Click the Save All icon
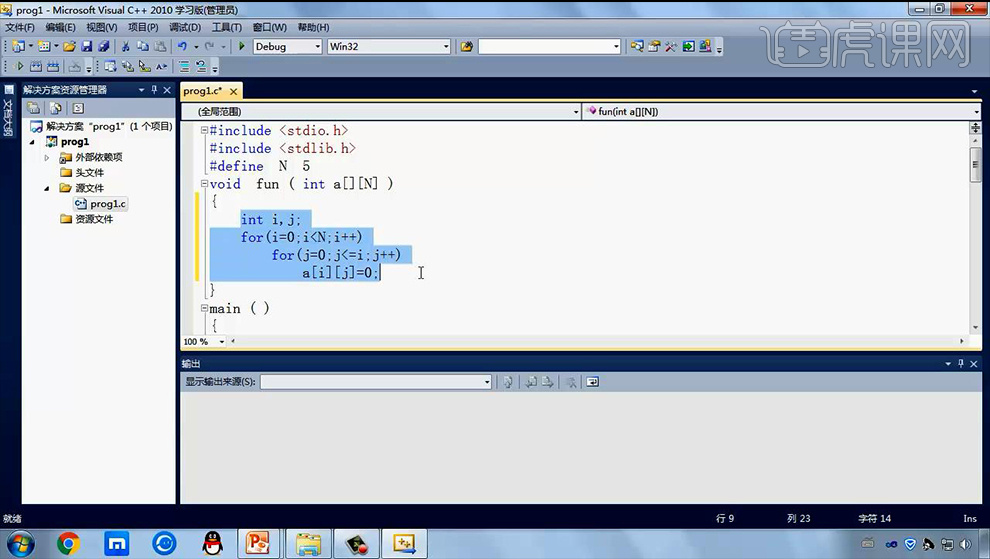The width and height of the screenshot is (990, 559). coord(104,46)
